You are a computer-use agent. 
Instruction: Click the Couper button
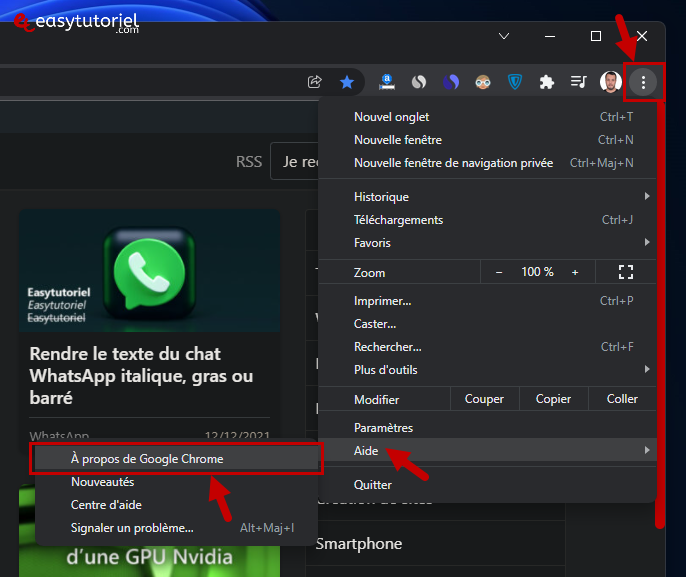tap(484, 399)
